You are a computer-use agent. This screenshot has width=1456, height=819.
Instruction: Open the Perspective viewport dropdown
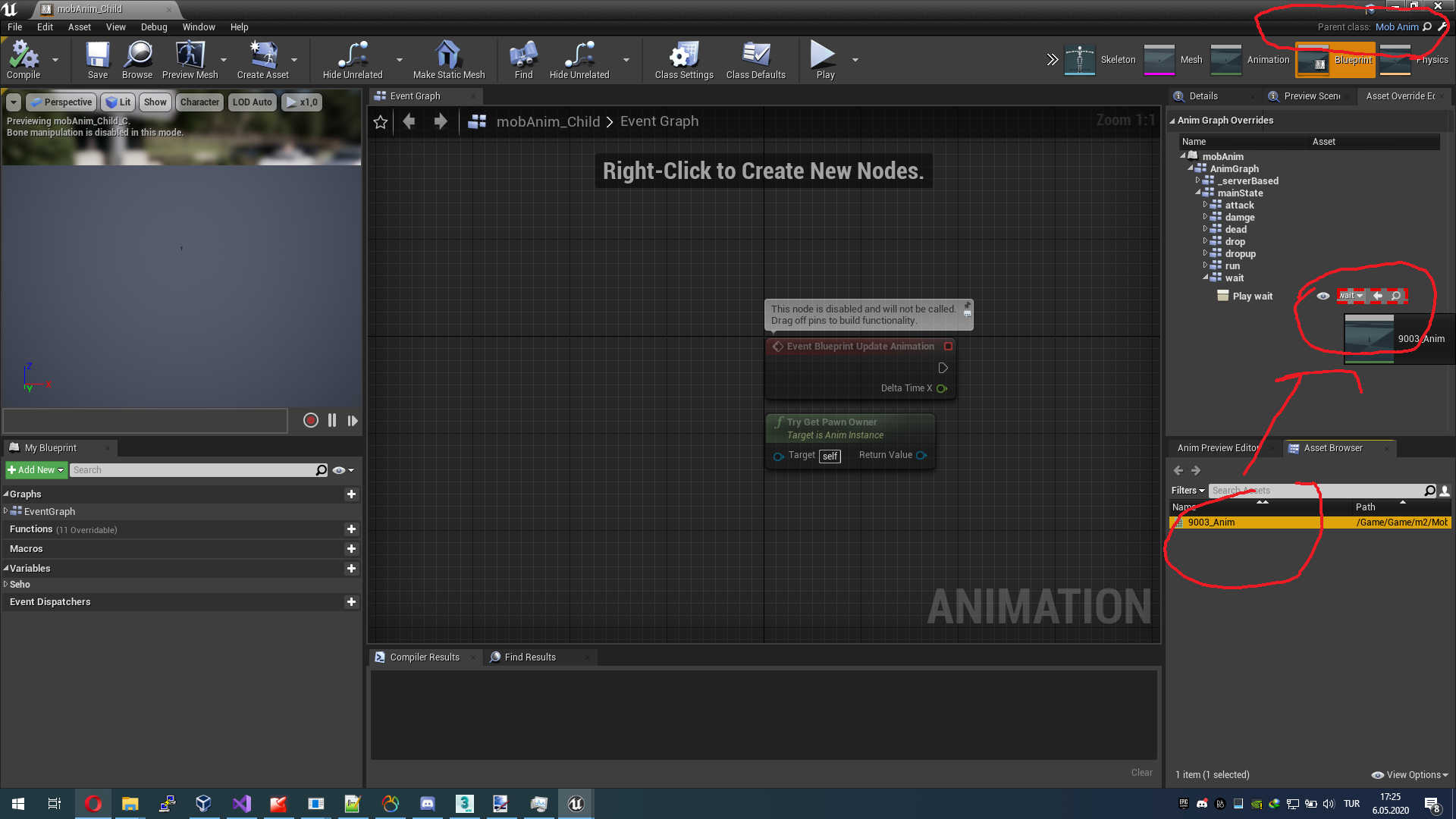[60, 102]
